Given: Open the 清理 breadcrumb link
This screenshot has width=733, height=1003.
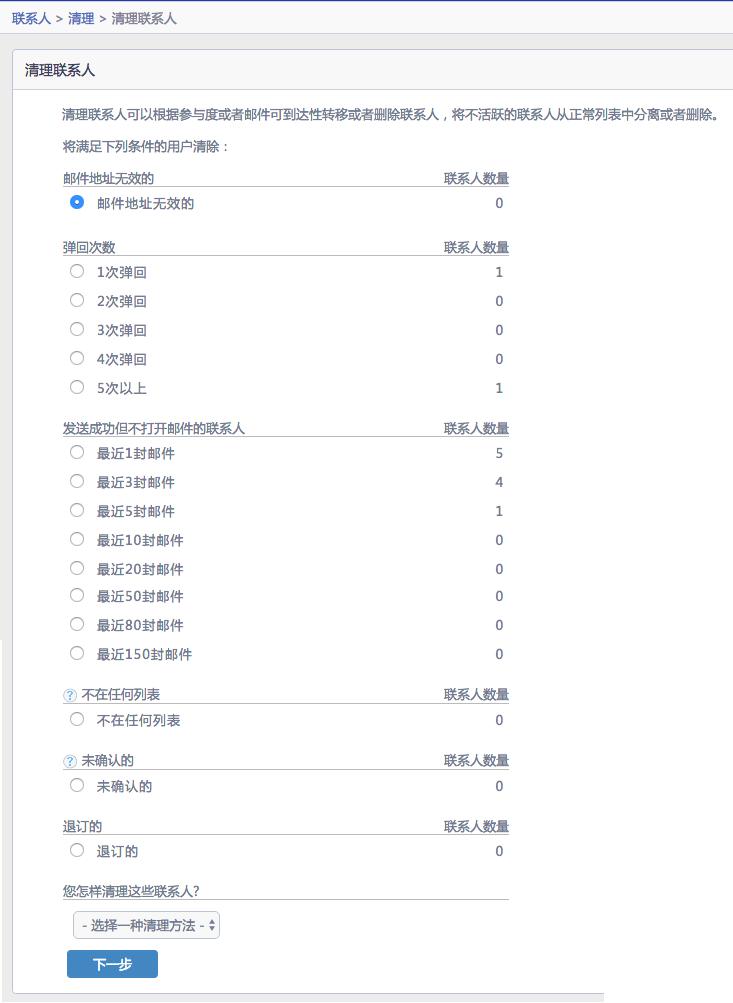Looking at the screenshot, I should click(81, 19).
